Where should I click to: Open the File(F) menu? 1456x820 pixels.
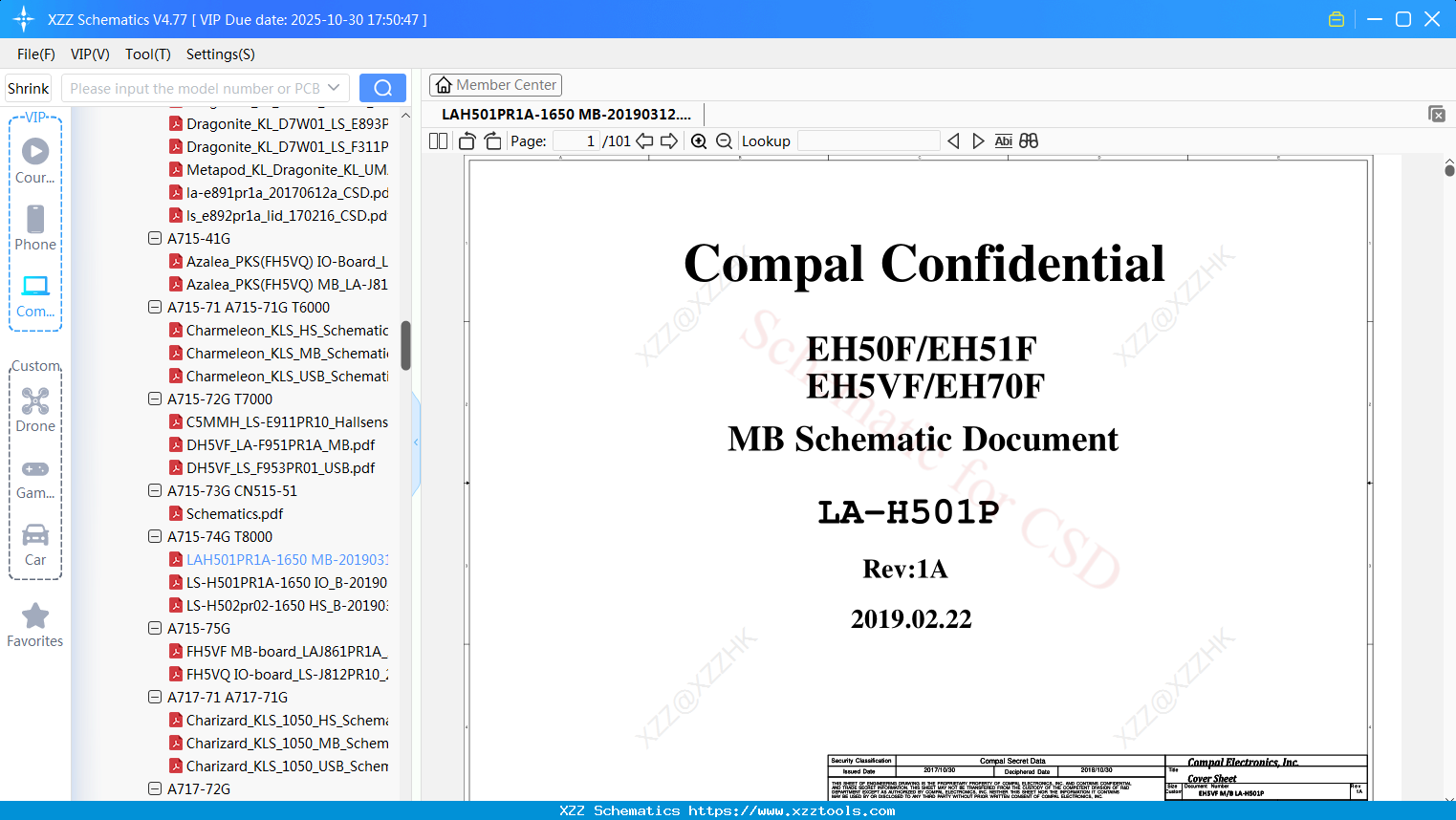pyautogui.click(x=36, y=54)
